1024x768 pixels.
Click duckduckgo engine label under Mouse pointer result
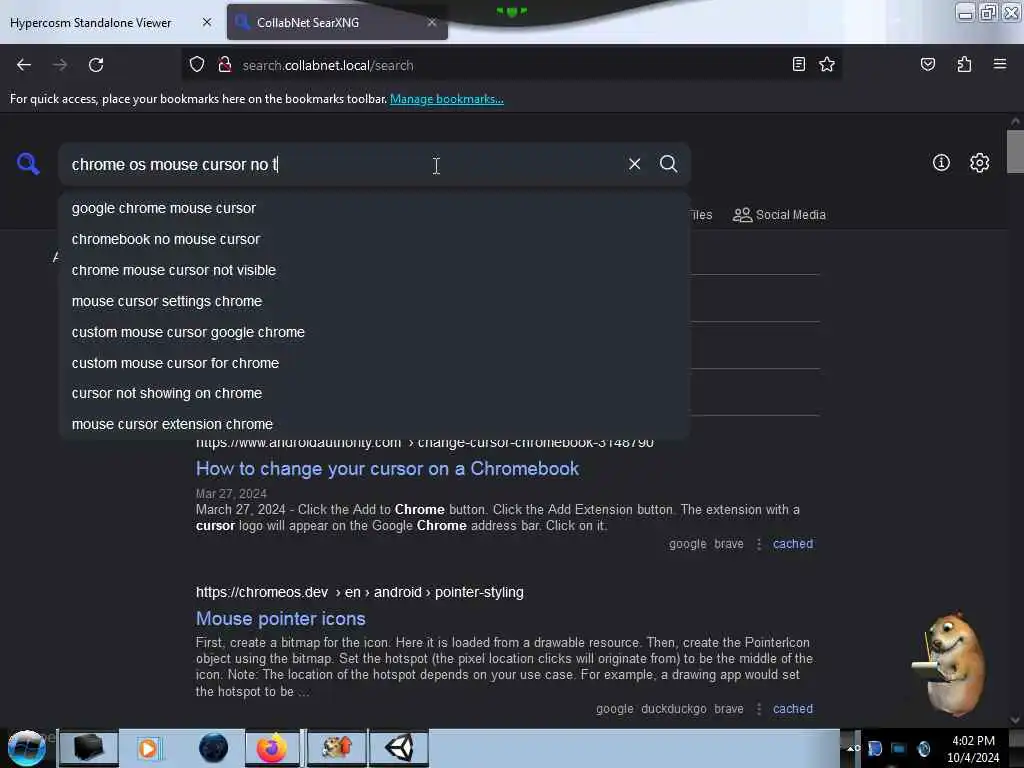[673, 709]
